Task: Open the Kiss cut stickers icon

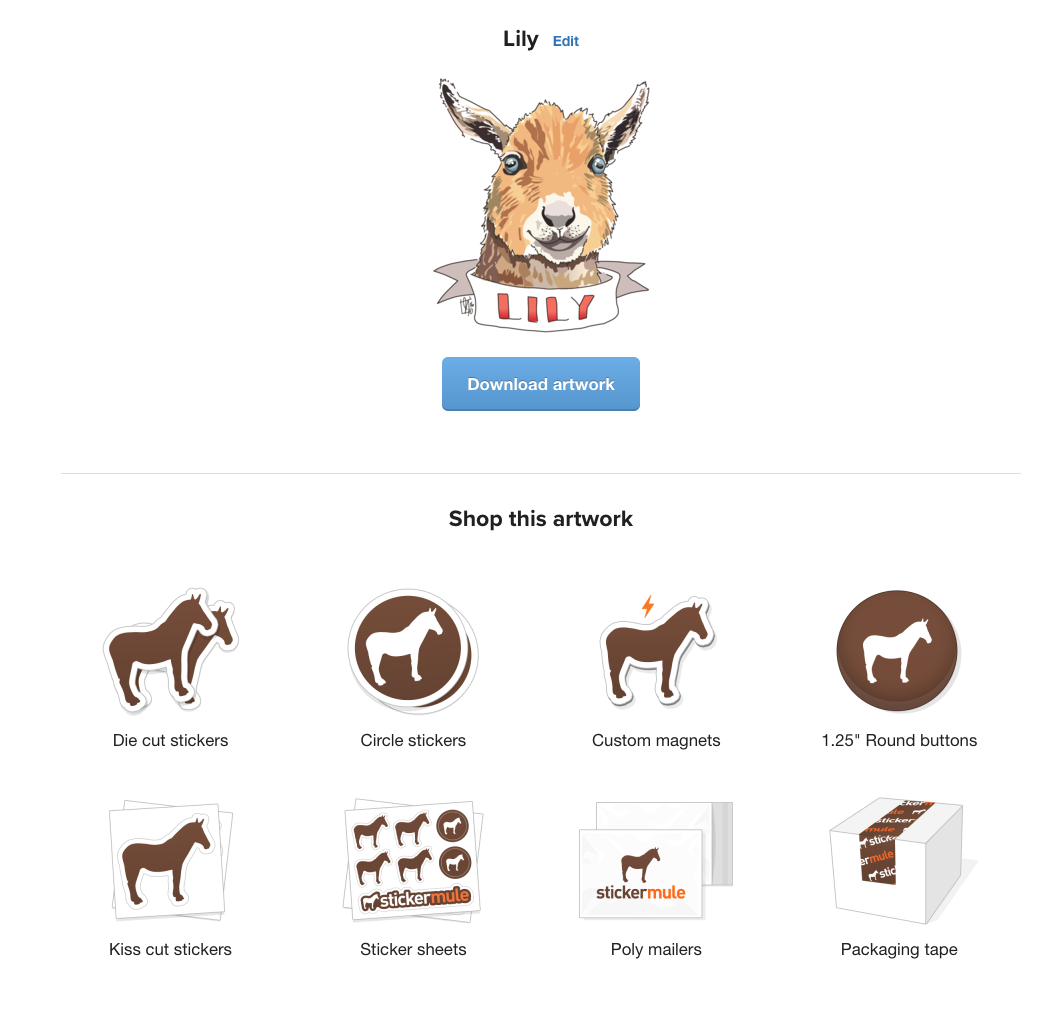Action: click(x=171, y=860)
